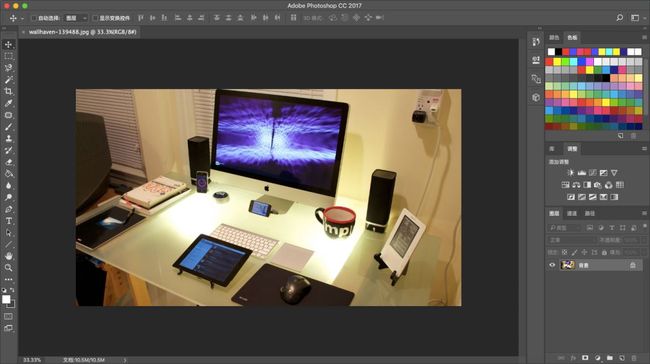Open the layer filter type dropdown
Image resolution: width=650 pixels, height=364 pixels.
tap(563, 228)
